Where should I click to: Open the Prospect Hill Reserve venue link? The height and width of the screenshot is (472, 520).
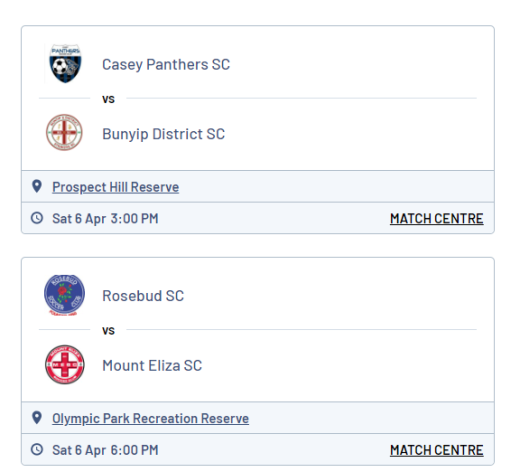(115, 187)
